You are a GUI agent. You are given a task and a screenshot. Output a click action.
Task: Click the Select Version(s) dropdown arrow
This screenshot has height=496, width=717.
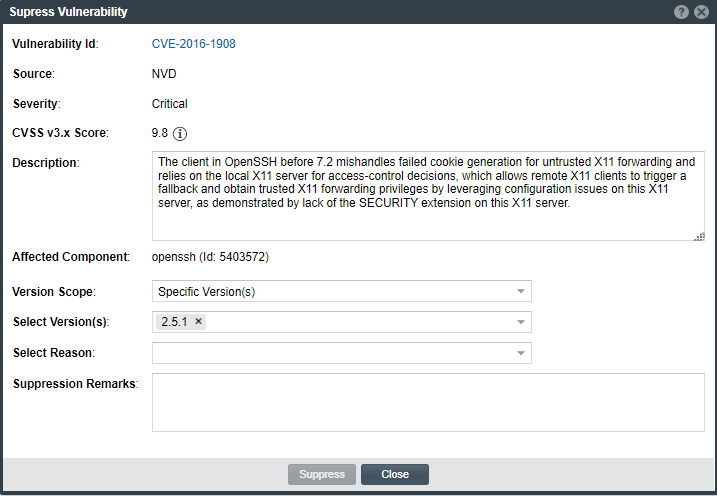click(520, 322)
